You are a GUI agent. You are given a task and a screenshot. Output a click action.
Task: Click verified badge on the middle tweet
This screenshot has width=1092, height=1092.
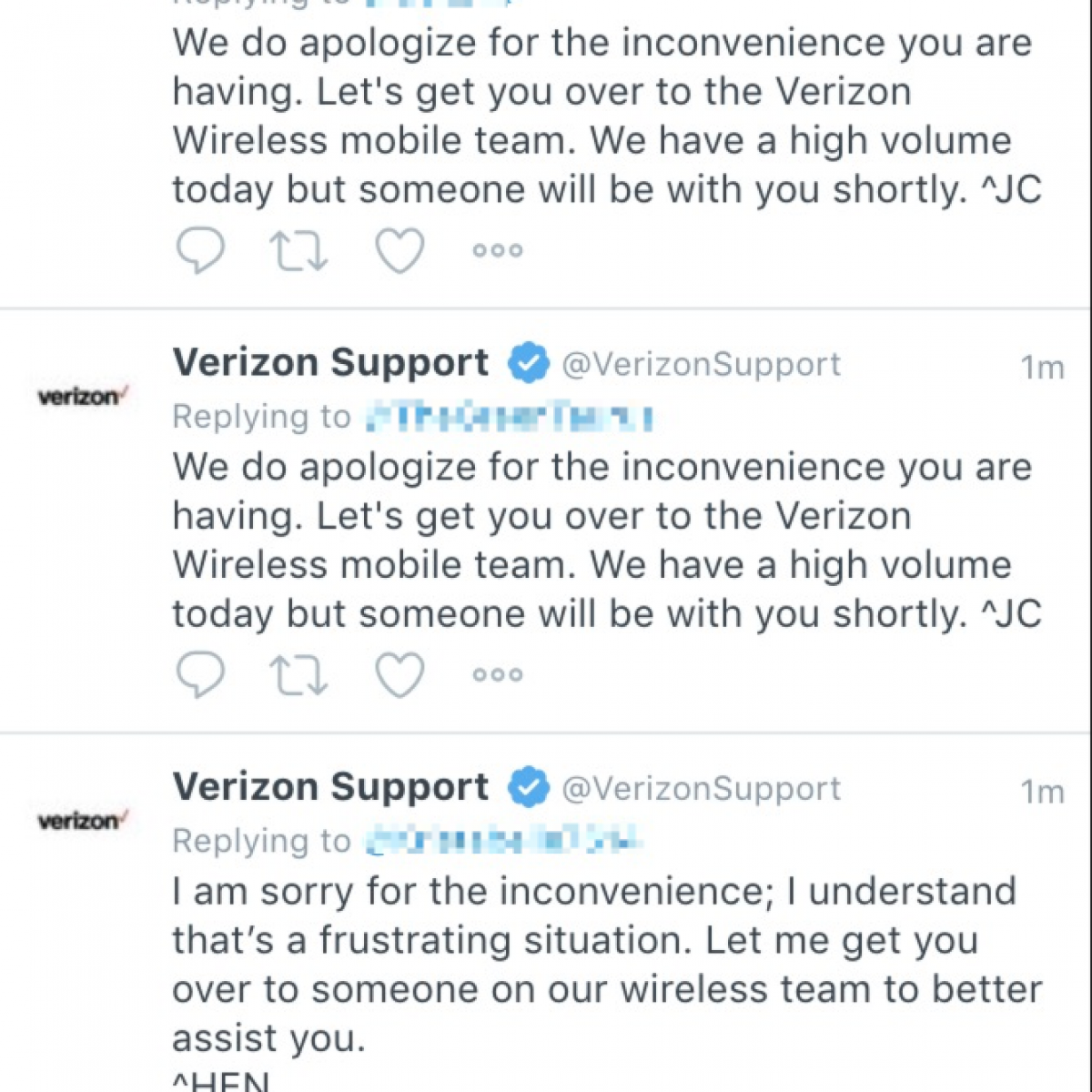pyautogui.click(x=528, y=364)
